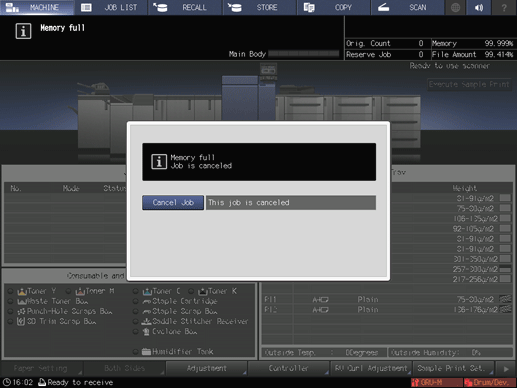Click the Outside Humidity field
Image resolution: width=517 pixels, height=388 pixels.
pos(450,353)
